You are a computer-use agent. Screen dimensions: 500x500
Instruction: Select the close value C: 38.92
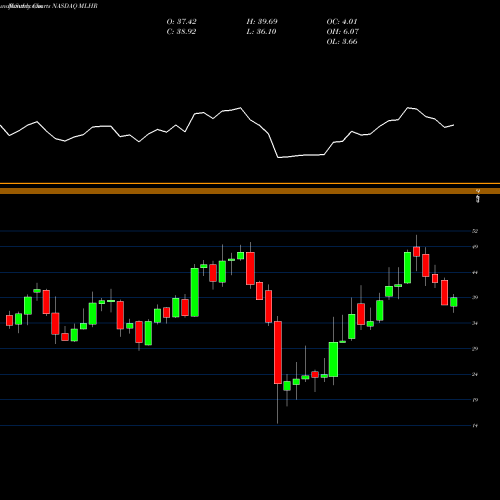pyautogui.click(x=181, y=32)
